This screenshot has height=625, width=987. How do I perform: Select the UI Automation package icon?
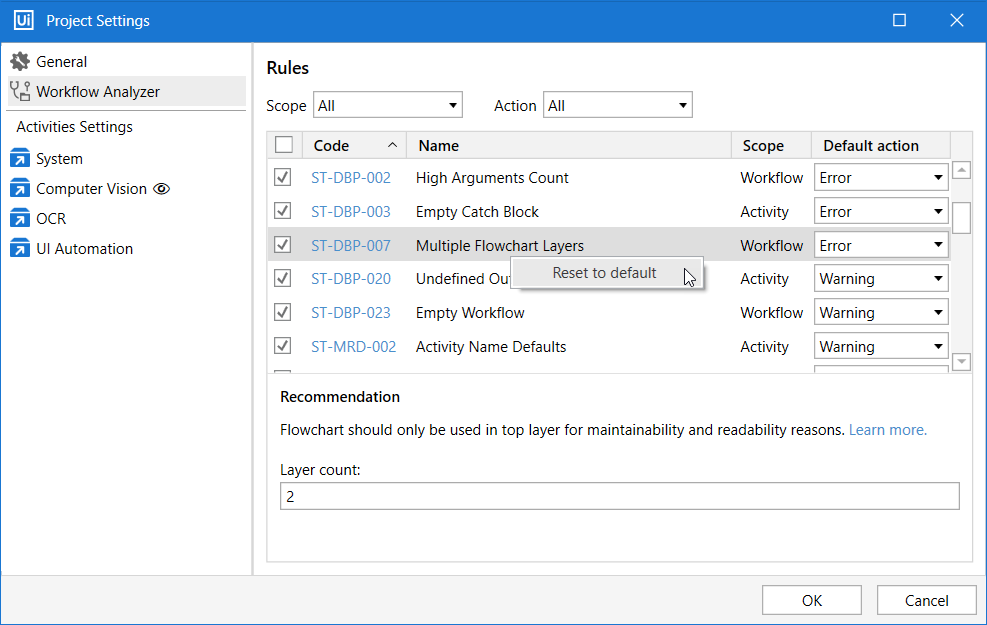(20, 249)
